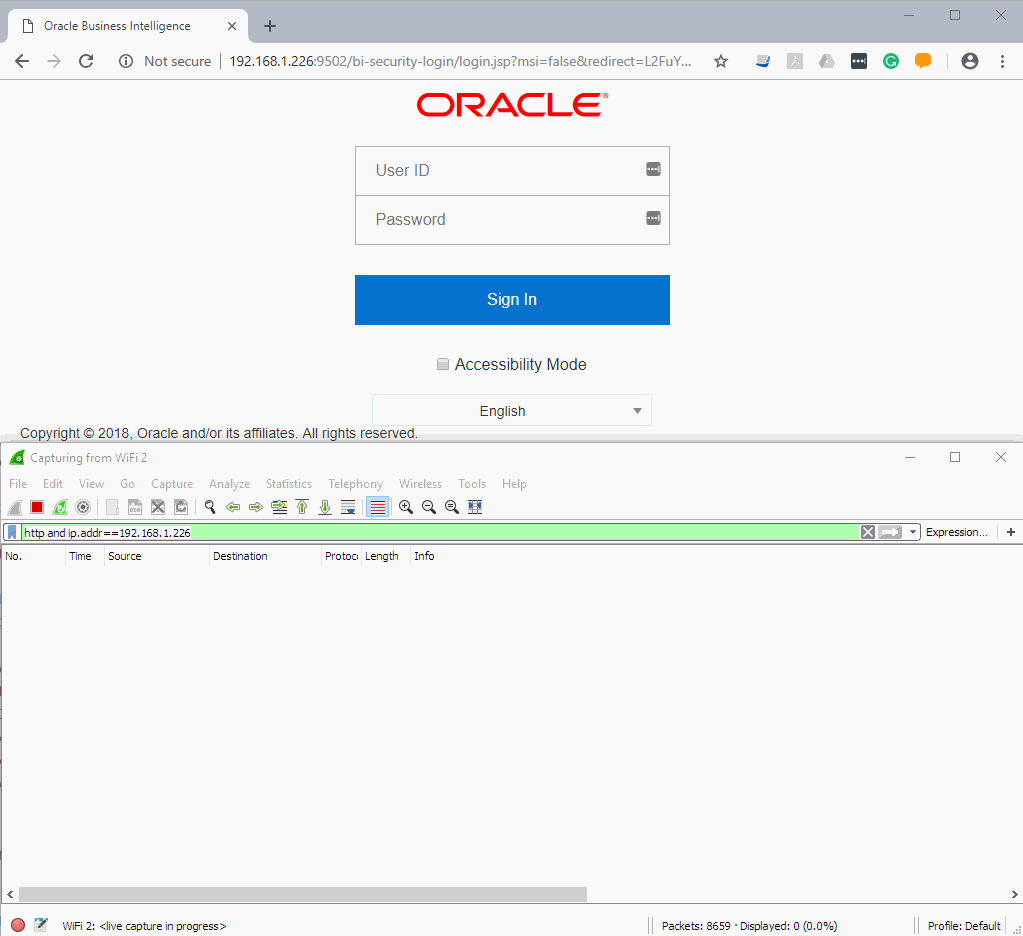This screenshot has width=1023, height=936.
Task: Zoom out the Wireshark packet text
Action: click(429, 507)
